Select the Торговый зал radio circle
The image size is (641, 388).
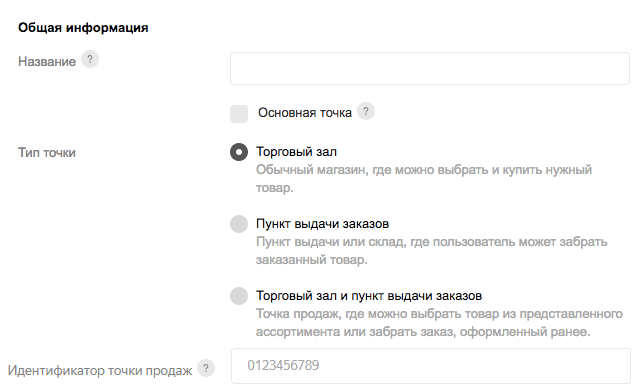point(239,152)
